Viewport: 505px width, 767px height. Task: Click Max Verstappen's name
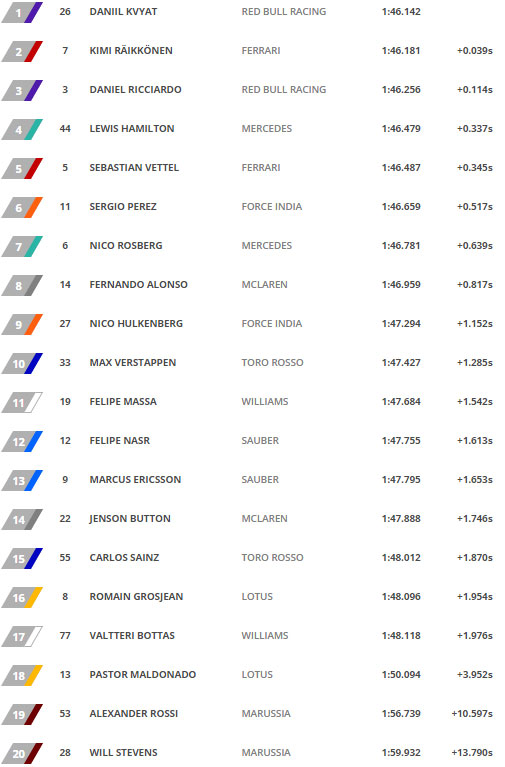pos(133,362)
